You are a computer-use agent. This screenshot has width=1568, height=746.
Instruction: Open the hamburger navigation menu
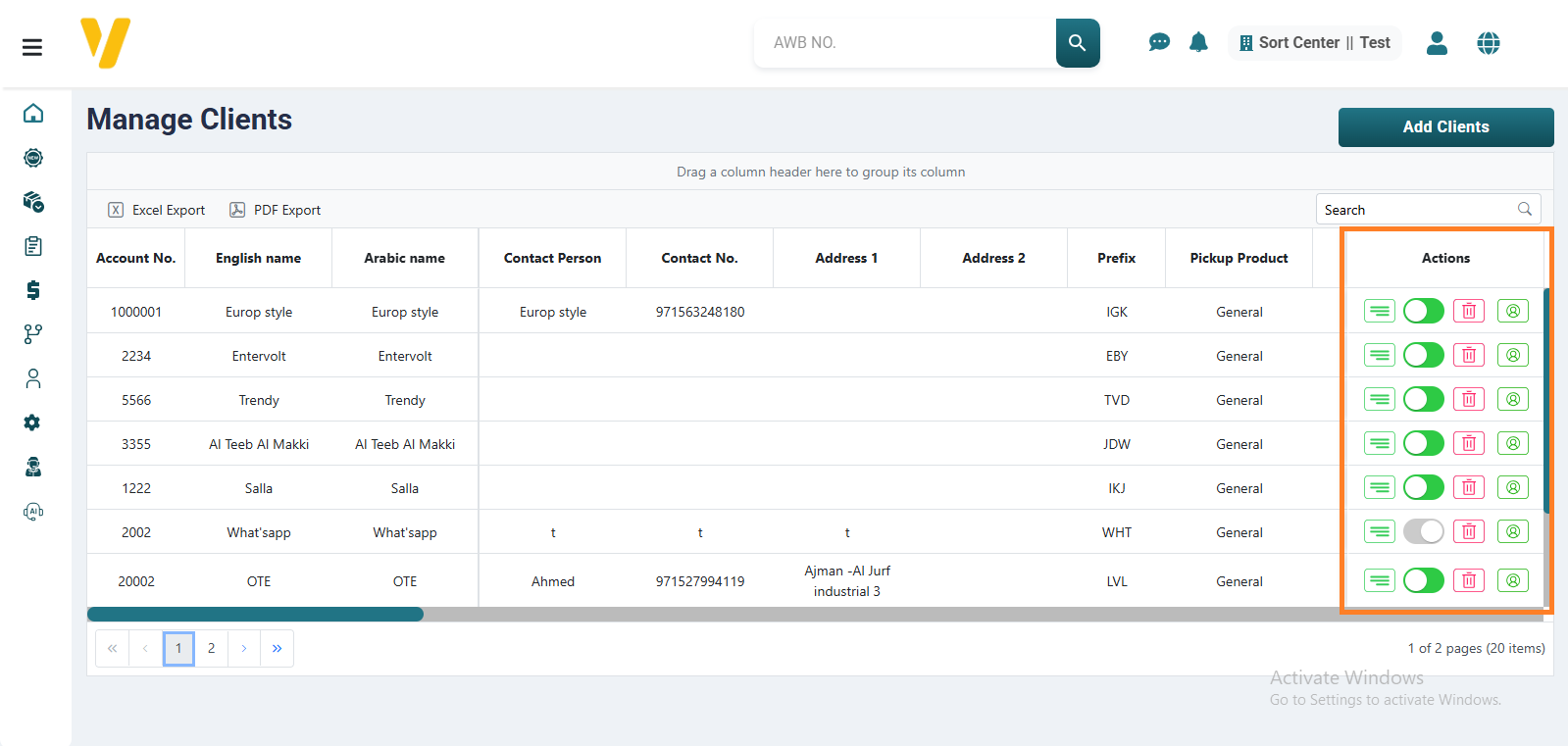point(32,47)
